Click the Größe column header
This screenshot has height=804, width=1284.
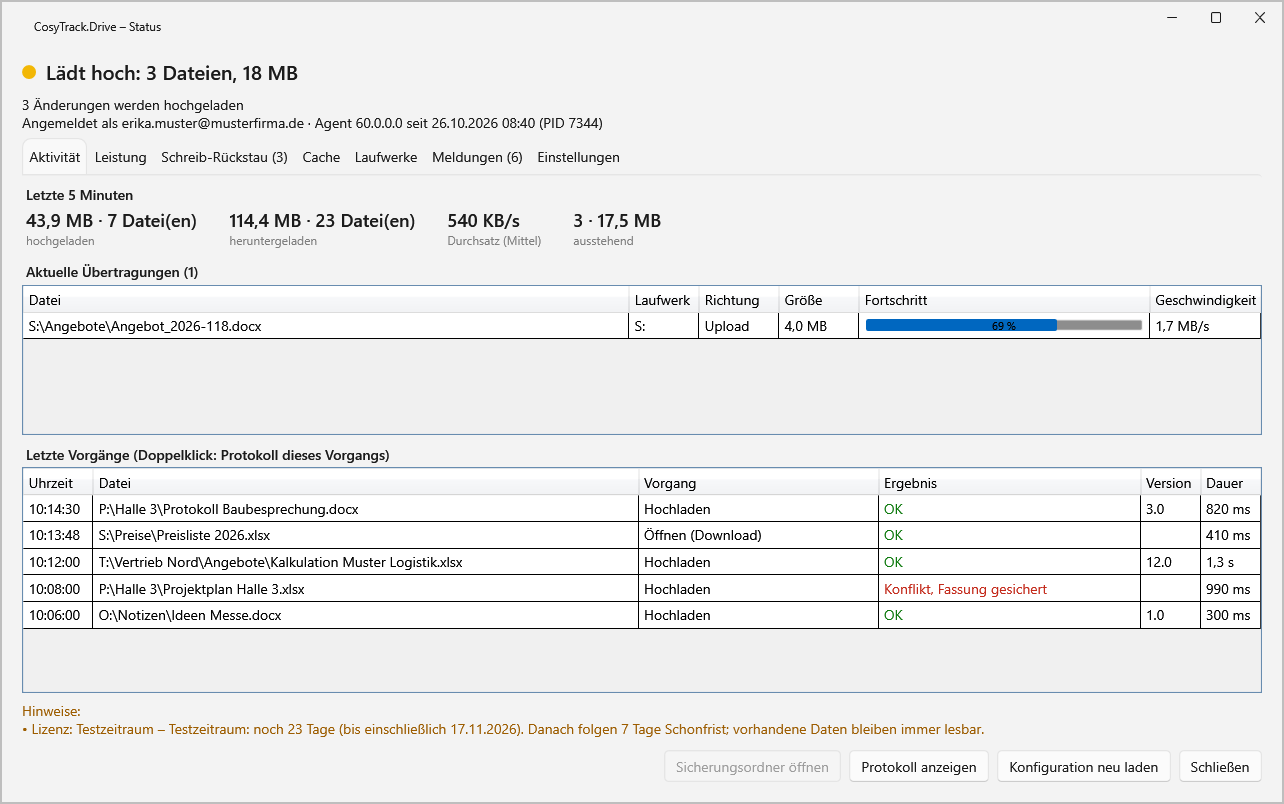pyautogui.click(x=818, y=300)
